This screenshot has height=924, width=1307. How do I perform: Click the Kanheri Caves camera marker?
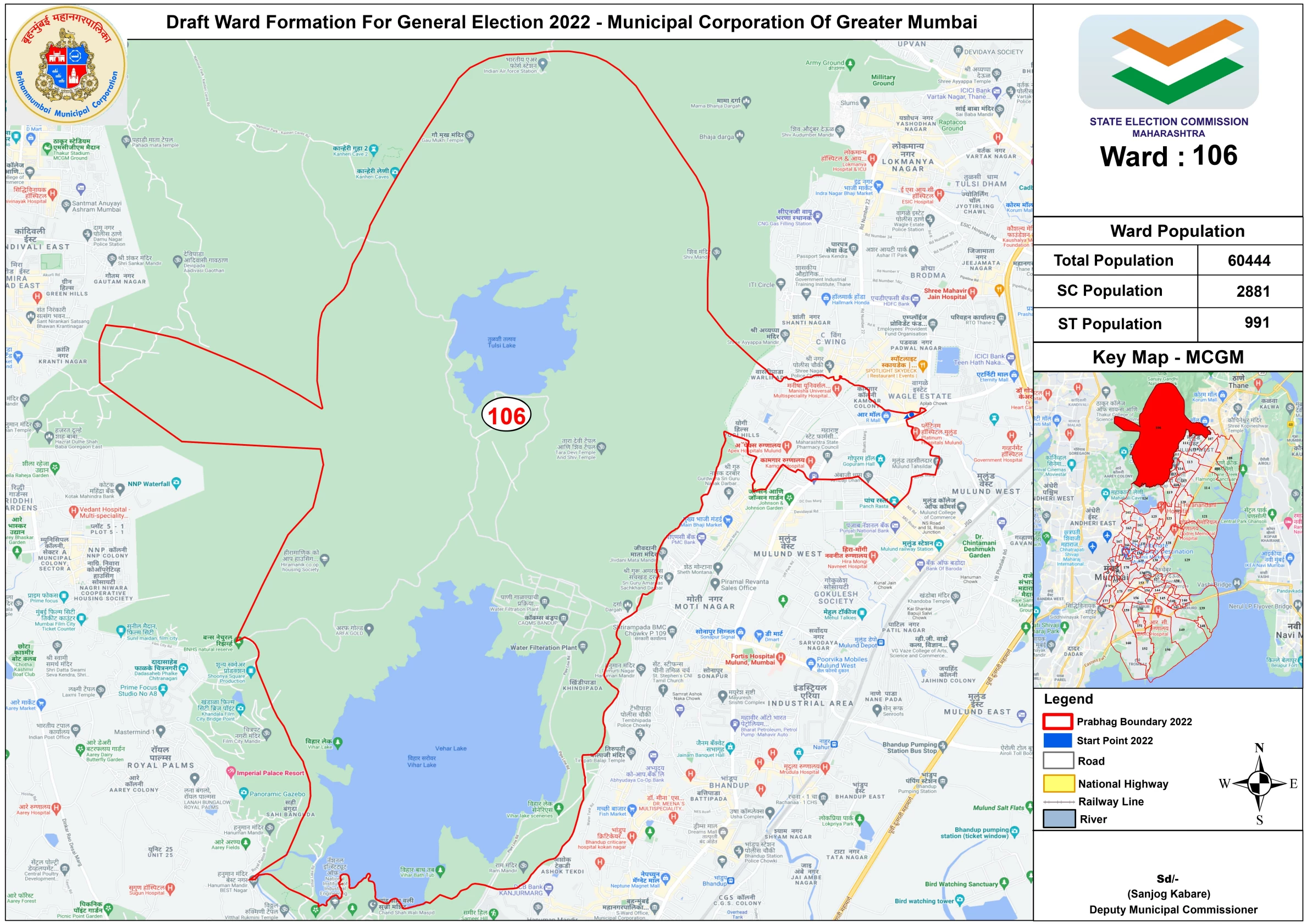click(395, 171)
